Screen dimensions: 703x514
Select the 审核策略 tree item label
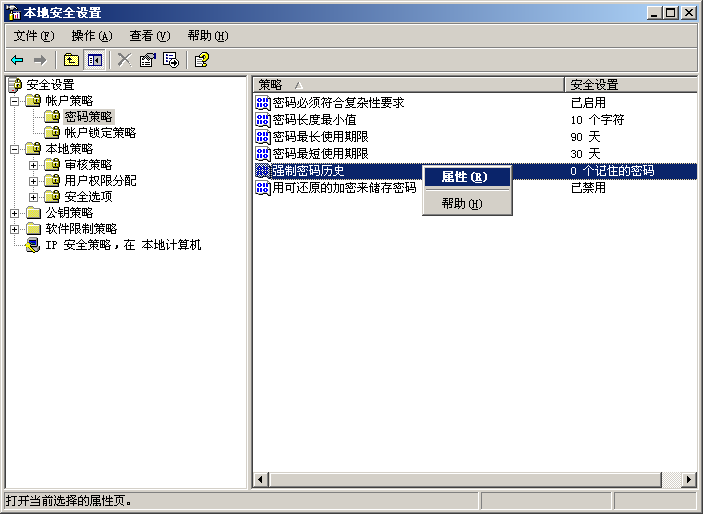[88, 165]
